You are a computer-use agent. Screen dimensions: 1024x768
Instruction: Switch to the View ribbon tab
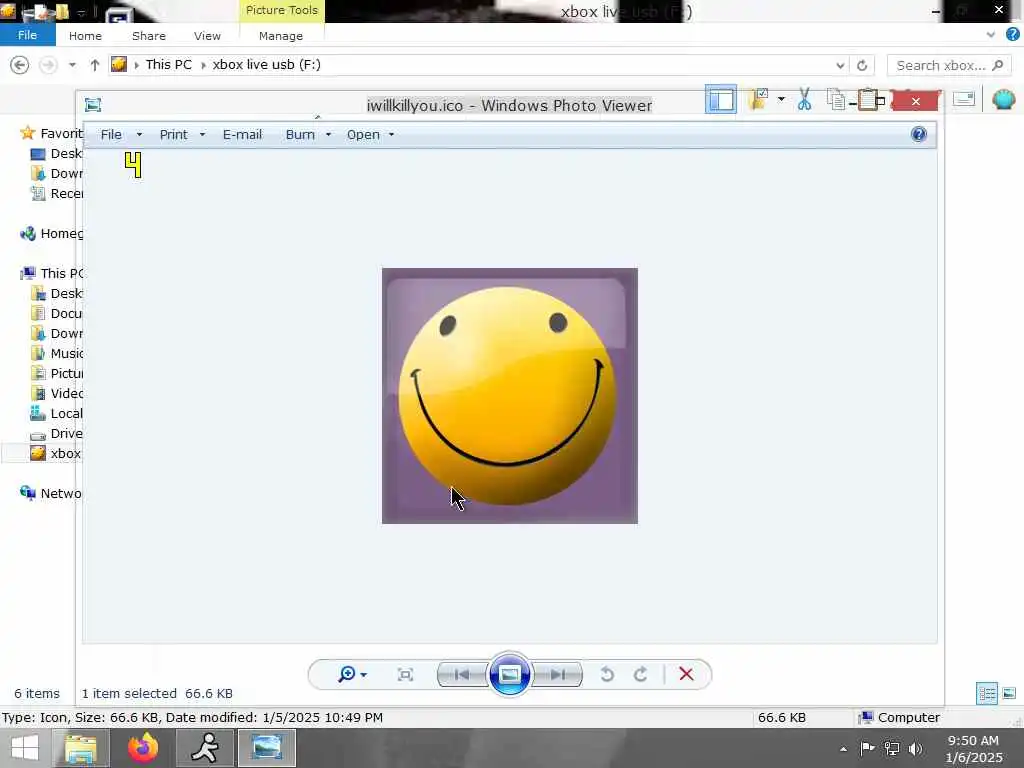[207, 36]
